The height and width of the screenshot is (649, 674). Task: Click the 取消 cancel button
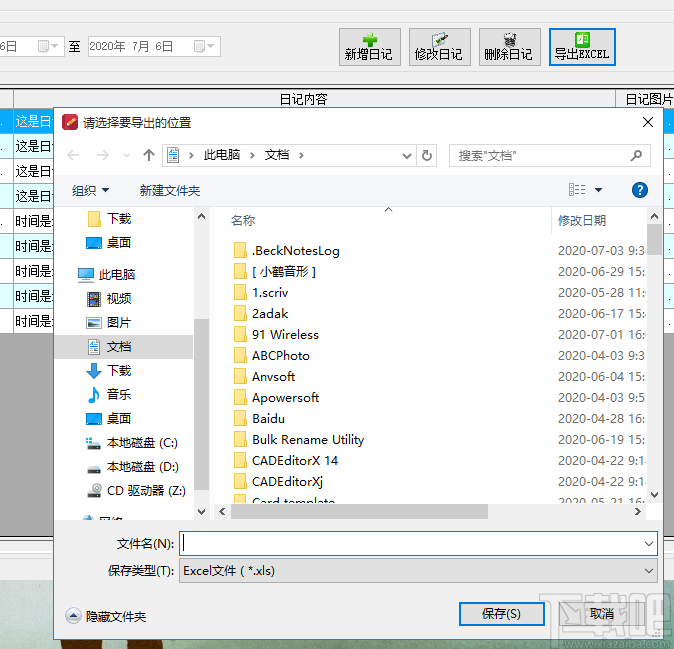pos(602,614)
